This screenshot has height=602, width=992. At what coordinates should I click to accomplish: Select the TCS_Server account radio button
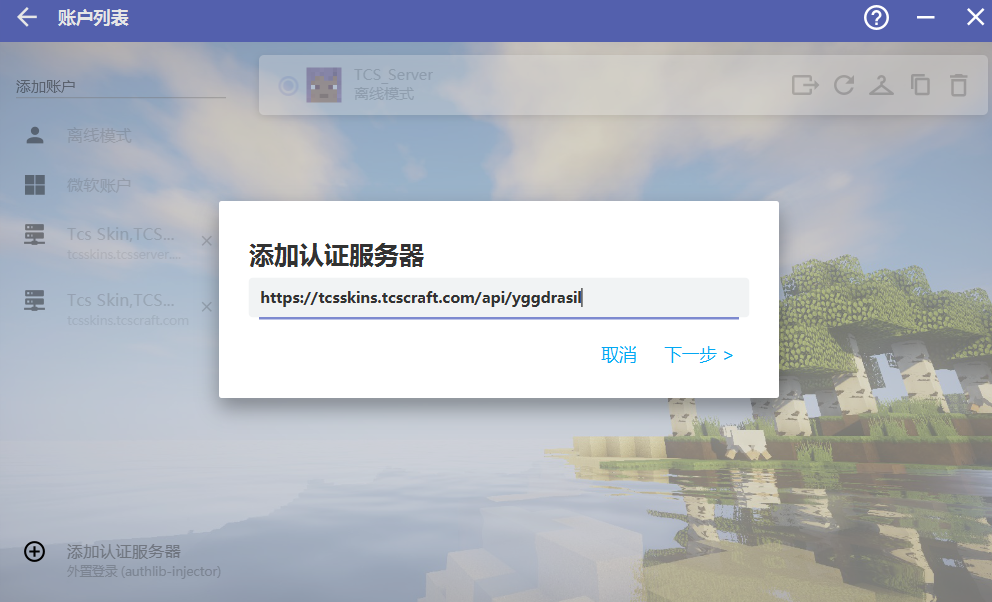tap(288, 86)
